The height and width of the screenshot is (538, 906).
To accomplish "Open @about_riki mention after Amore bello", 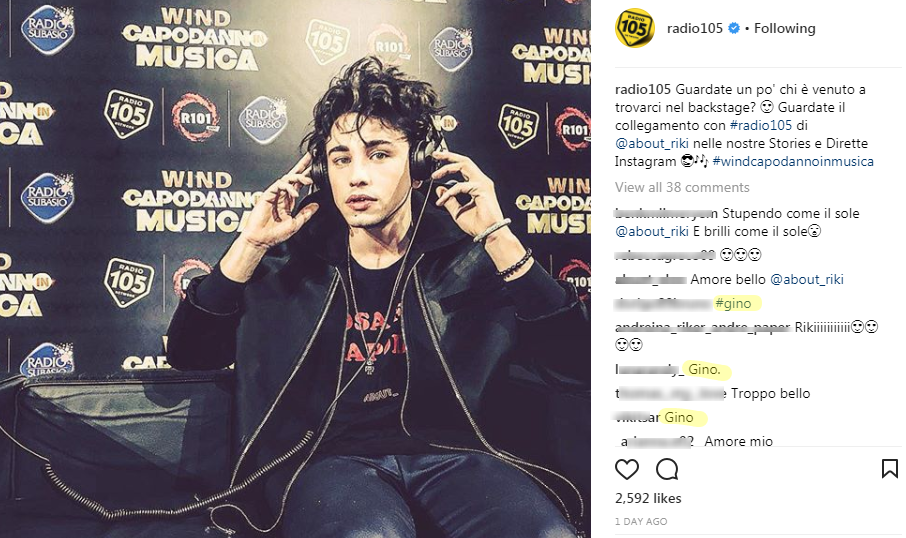I will 807,280.
